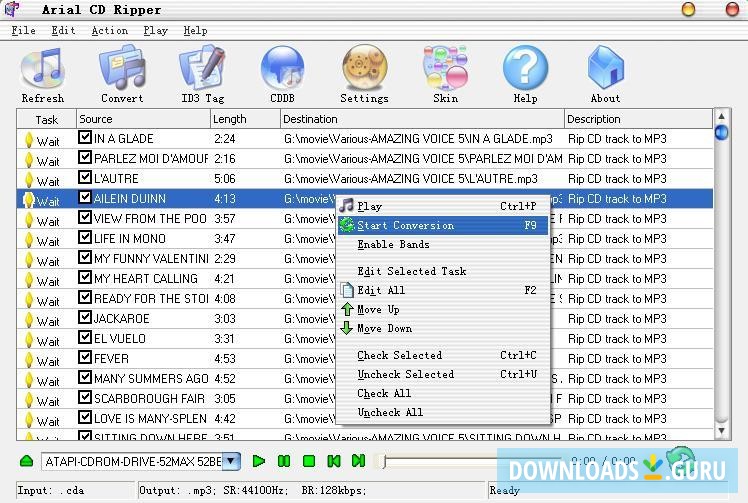Open the Action menu

tap(109, 31)
